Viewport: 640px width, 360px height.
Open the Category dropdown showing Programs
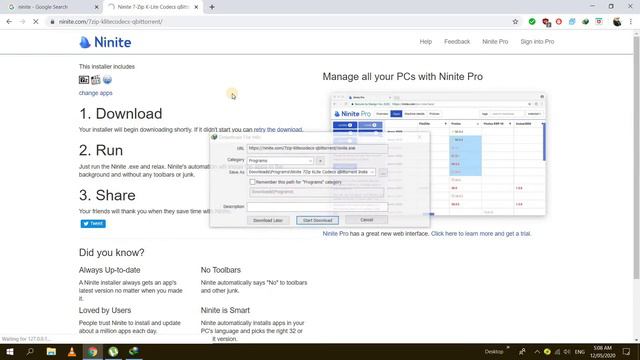(x=280, y=161)
